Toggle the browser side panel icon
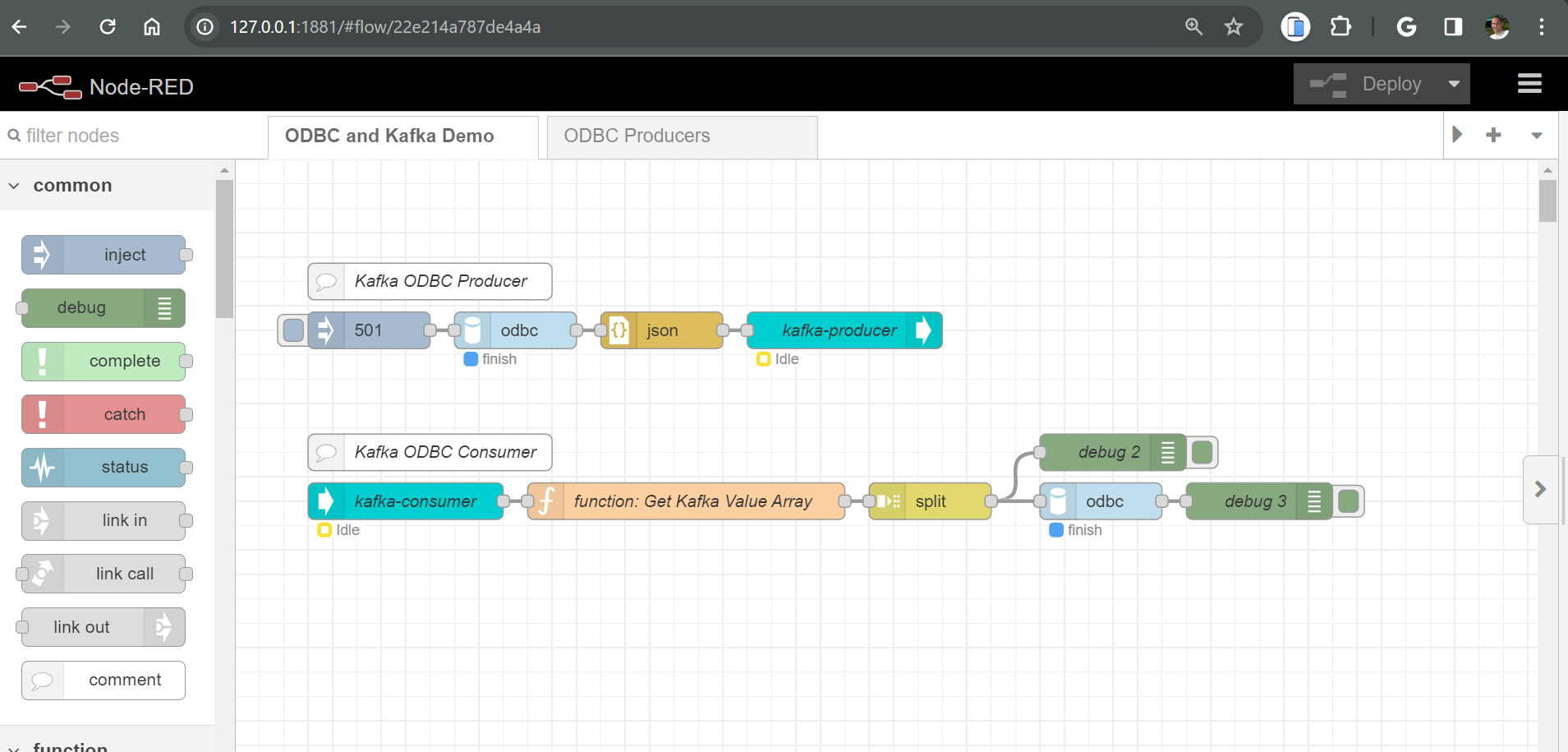The width and height of the screenshot is (1568, 752). (x=1453, y=27)
